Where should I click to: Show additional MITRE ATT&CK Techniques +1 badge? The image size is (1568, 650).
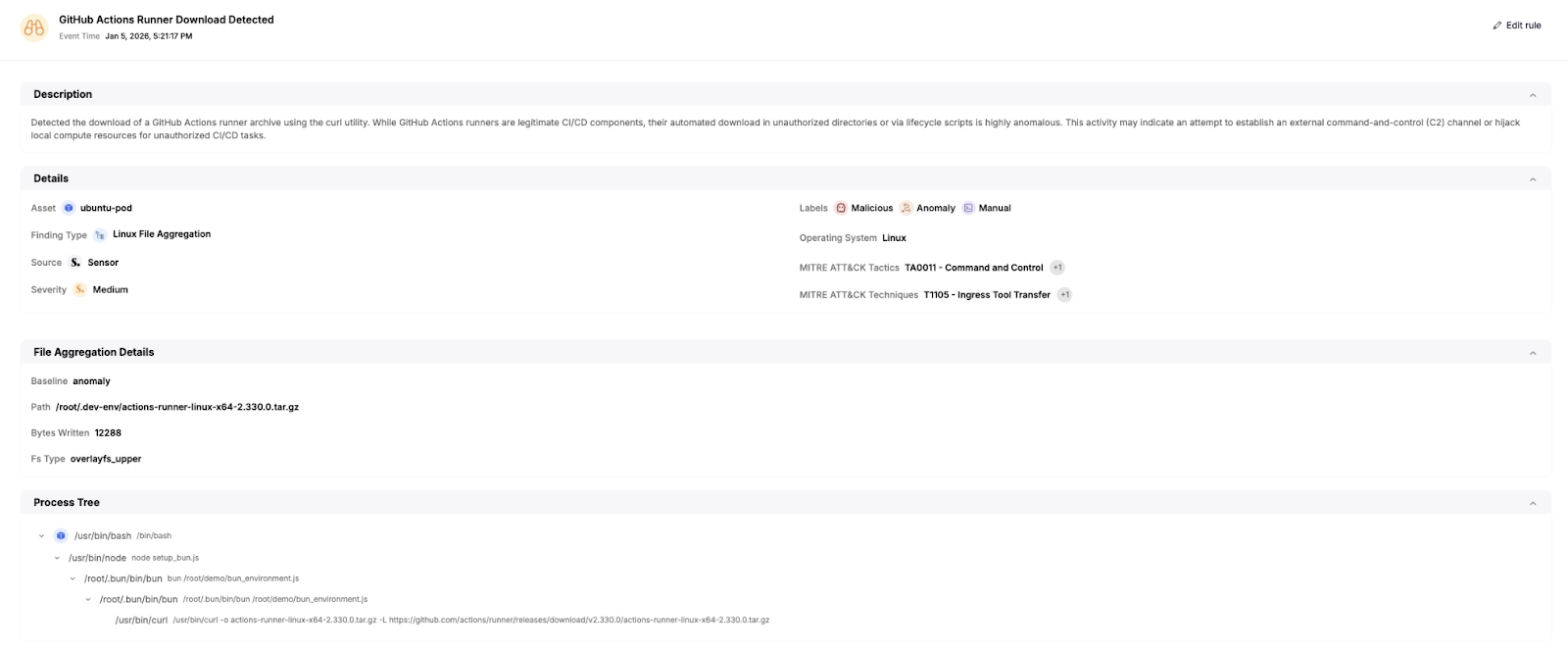pos(1064,295)
